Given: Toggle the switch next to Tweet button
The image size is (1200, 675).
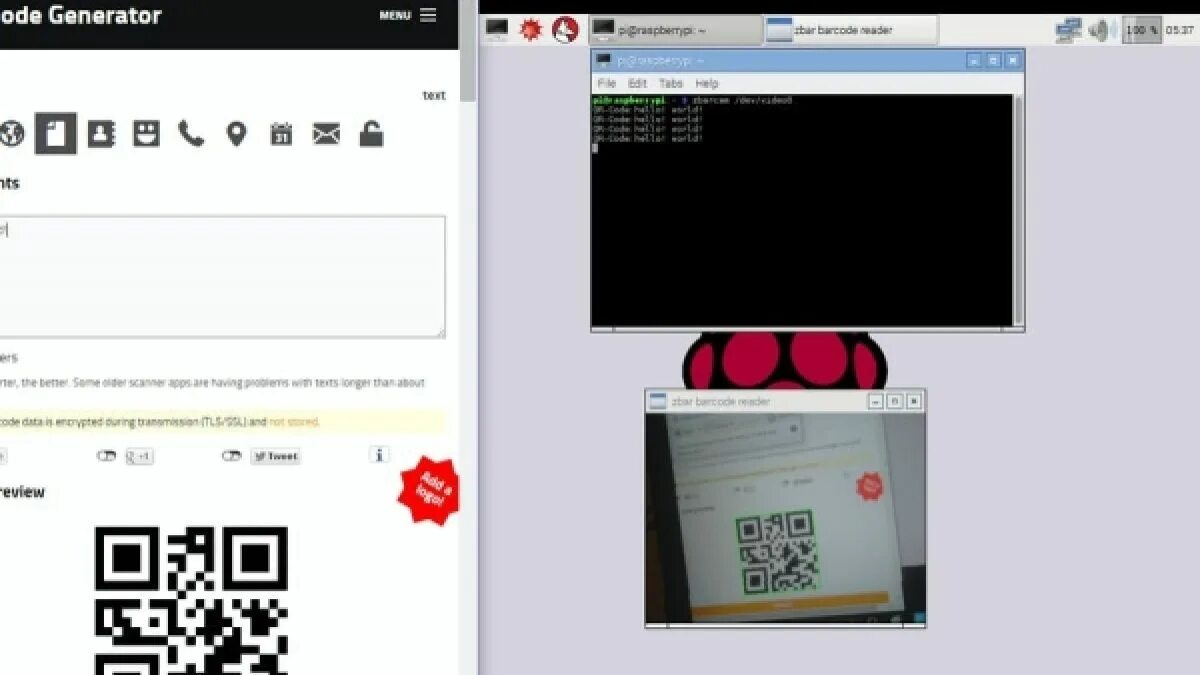Looking at the screenshot, I should tap(232, 456).
